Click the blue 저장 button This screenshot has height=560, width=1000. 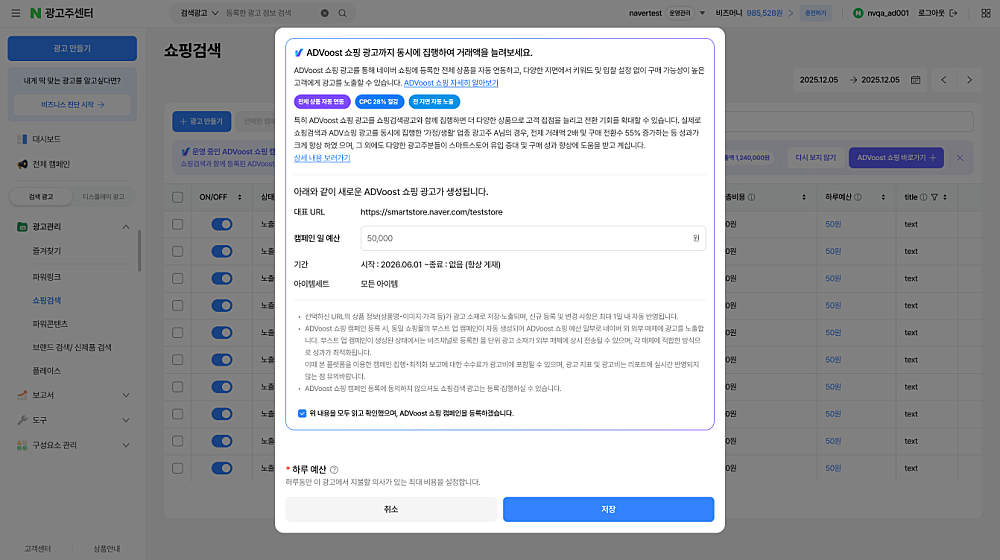point(608,510)
